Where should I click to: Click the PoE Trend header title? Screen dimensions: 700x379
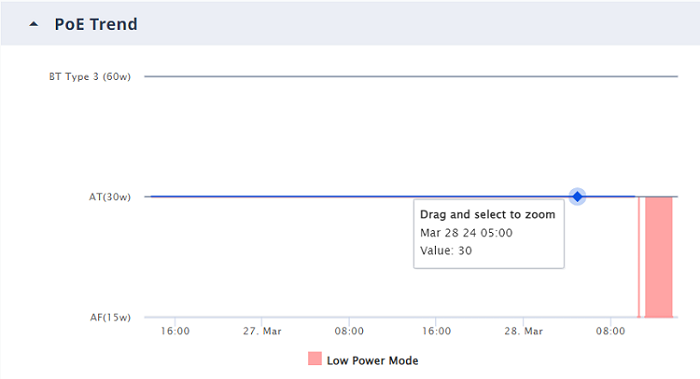click(x=96, y=24)
